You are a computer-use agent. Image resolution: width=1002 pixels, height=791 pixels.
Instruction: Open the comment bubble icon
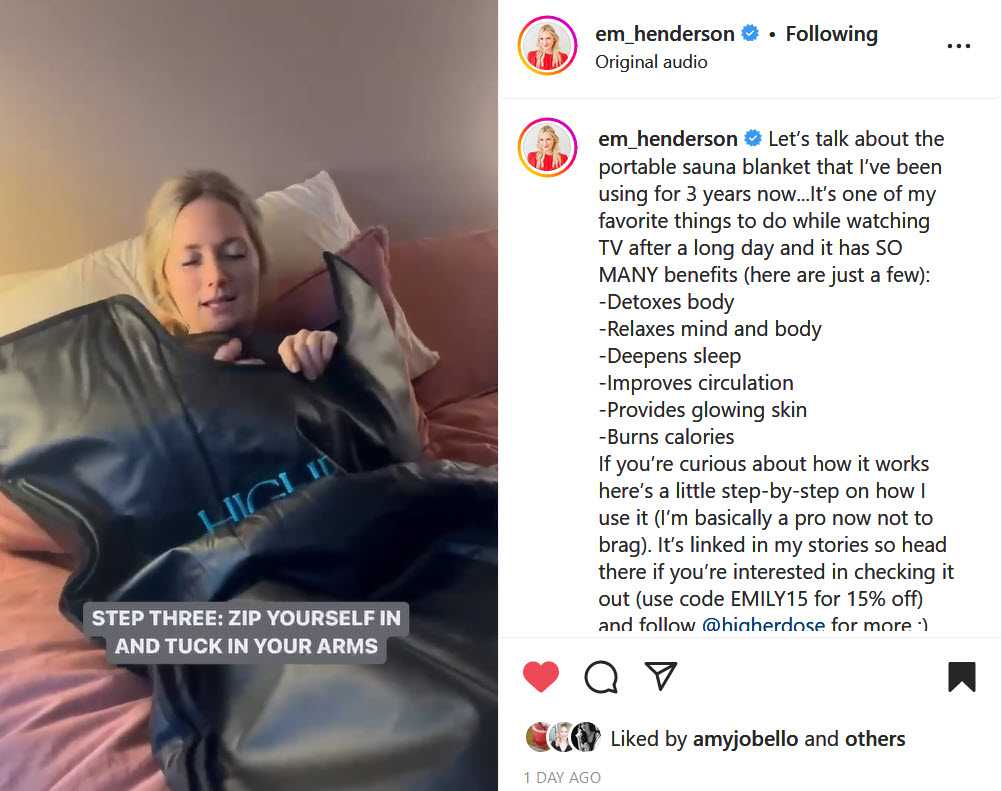pos(601,677)
